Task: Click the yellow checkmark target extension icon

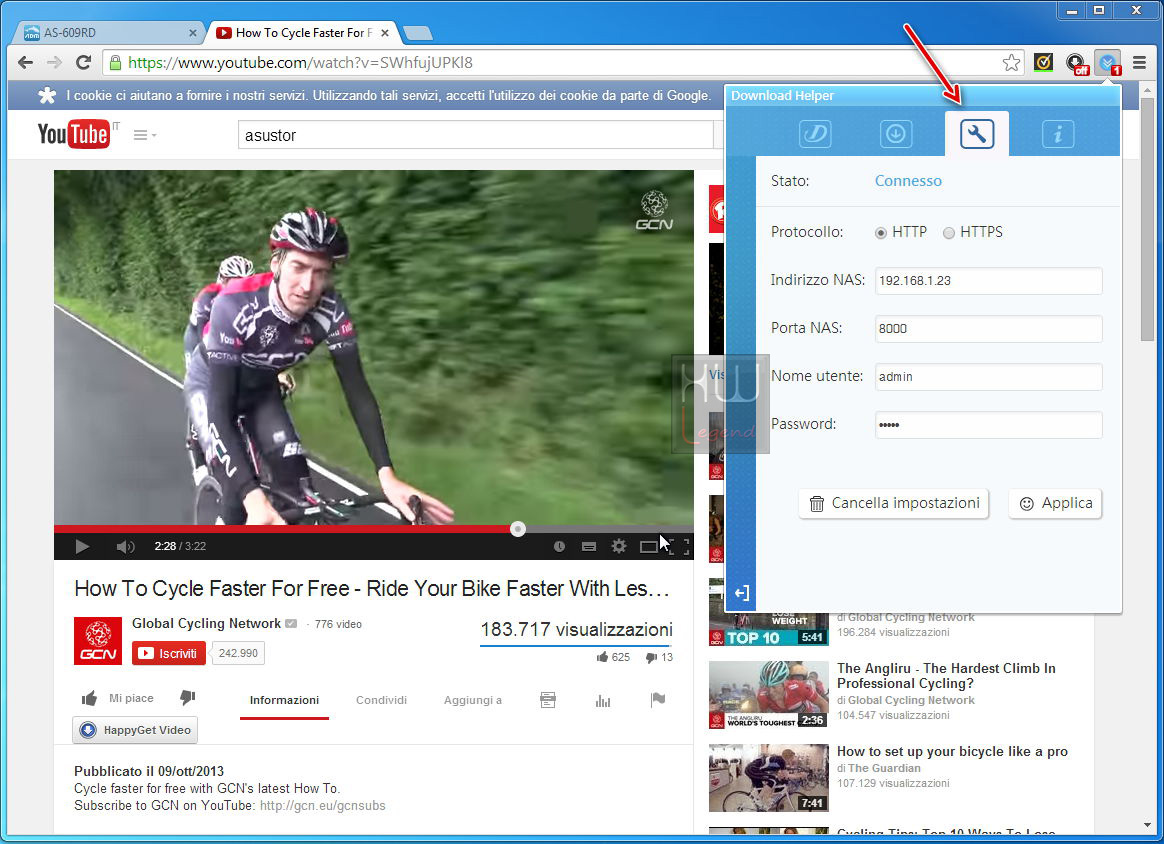Action: pyautogui.click(x=1044, y=62)
